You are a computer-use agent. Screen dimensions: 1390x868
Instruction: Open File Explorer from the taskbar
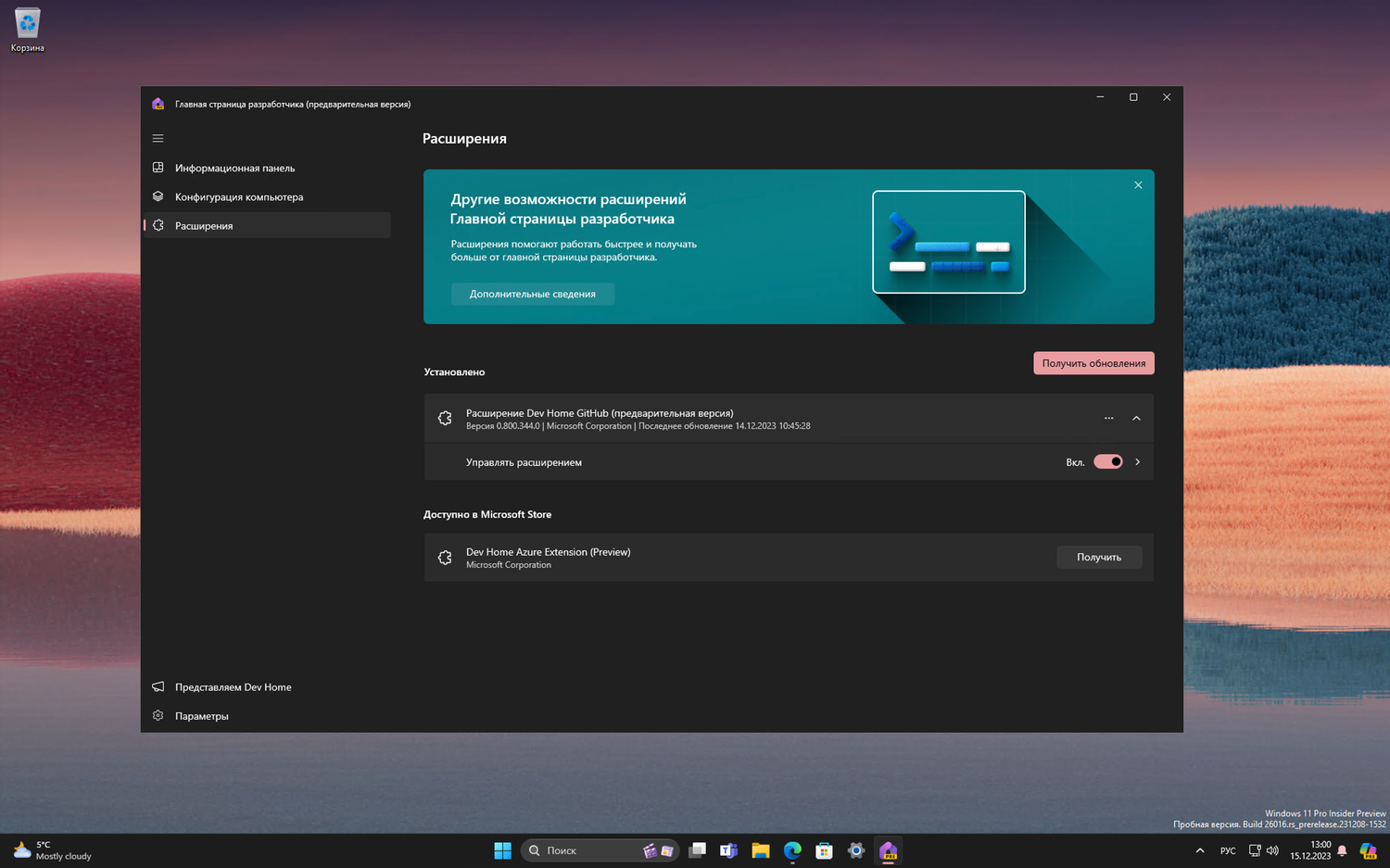[761, 850]
